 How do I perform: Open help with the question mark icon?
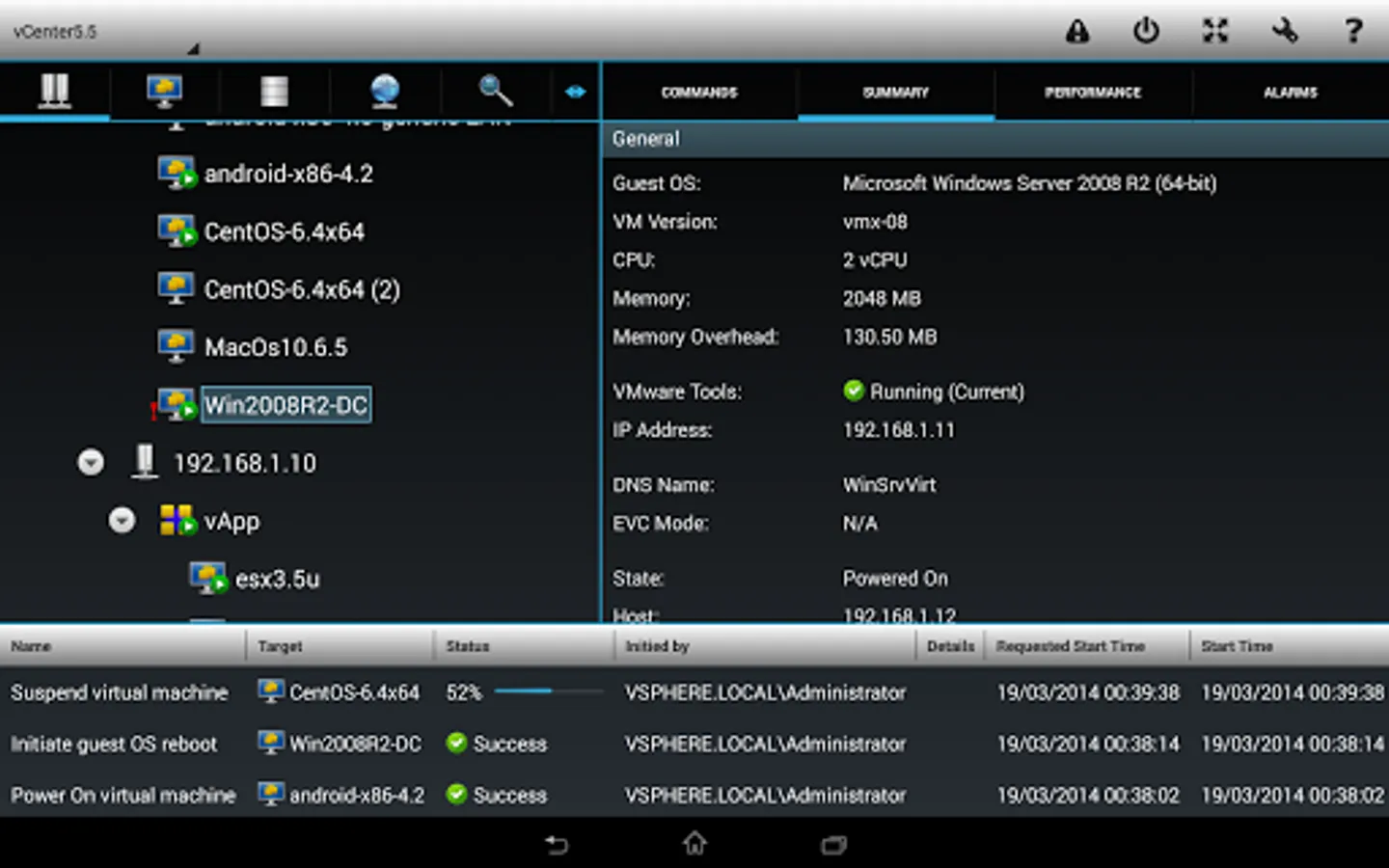click(x=1353, y=31)
